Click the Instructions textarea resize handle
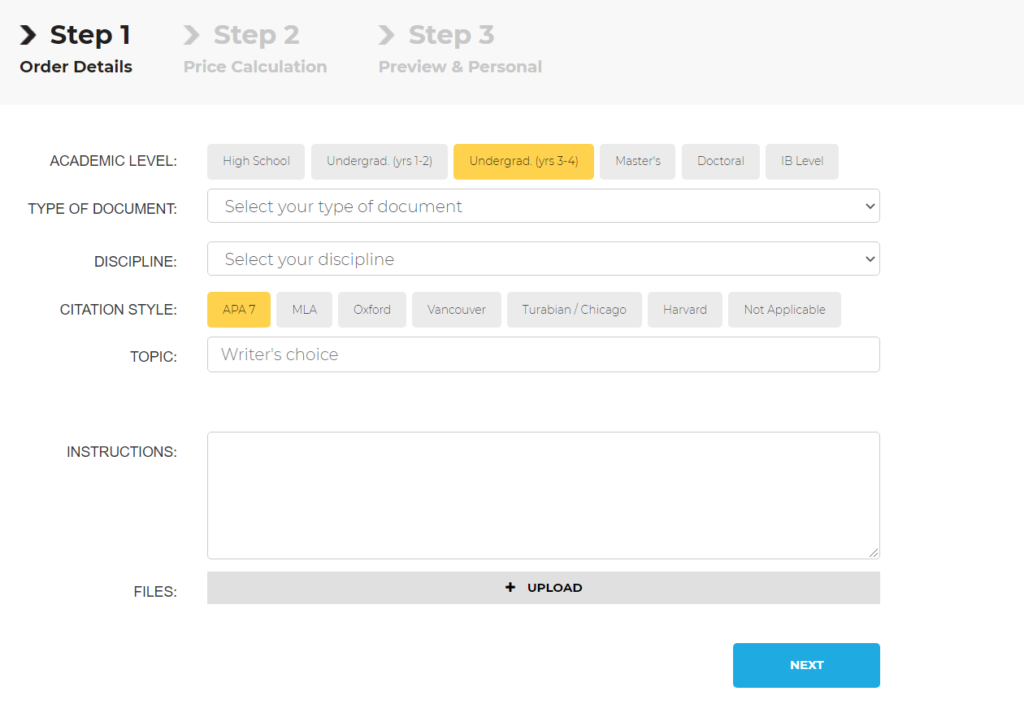 pyautogui.click(x=873, y=552)
